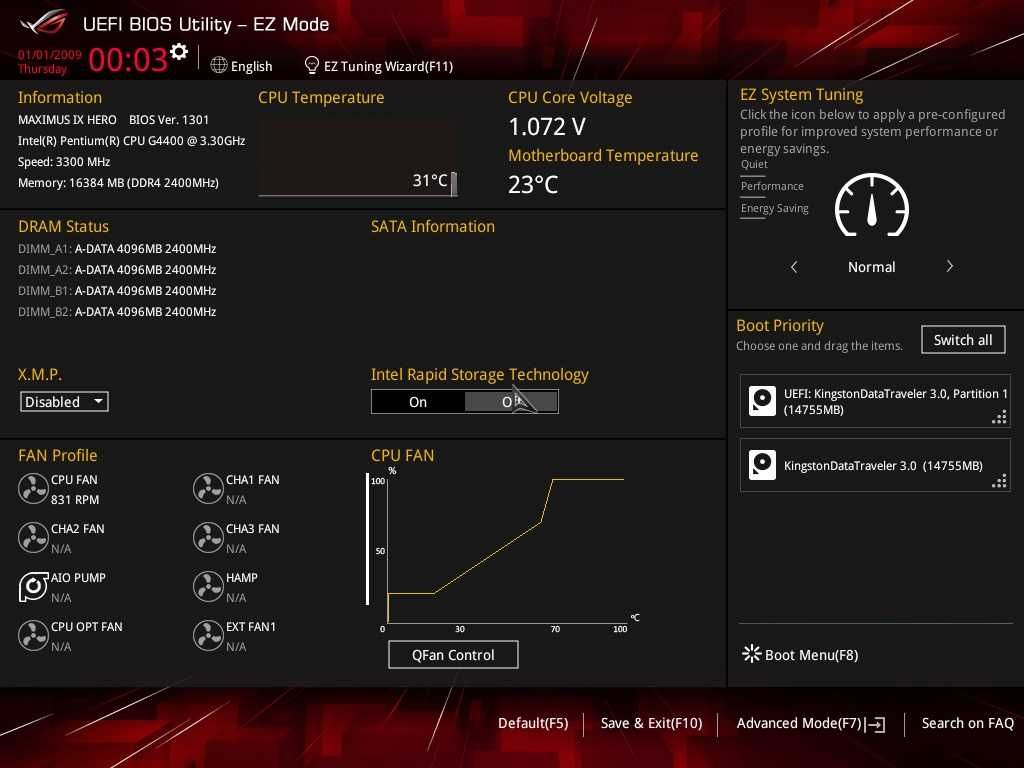Click the ROG logo in the header
Screen dimensions: 1024x768
(x=43, y=24)
